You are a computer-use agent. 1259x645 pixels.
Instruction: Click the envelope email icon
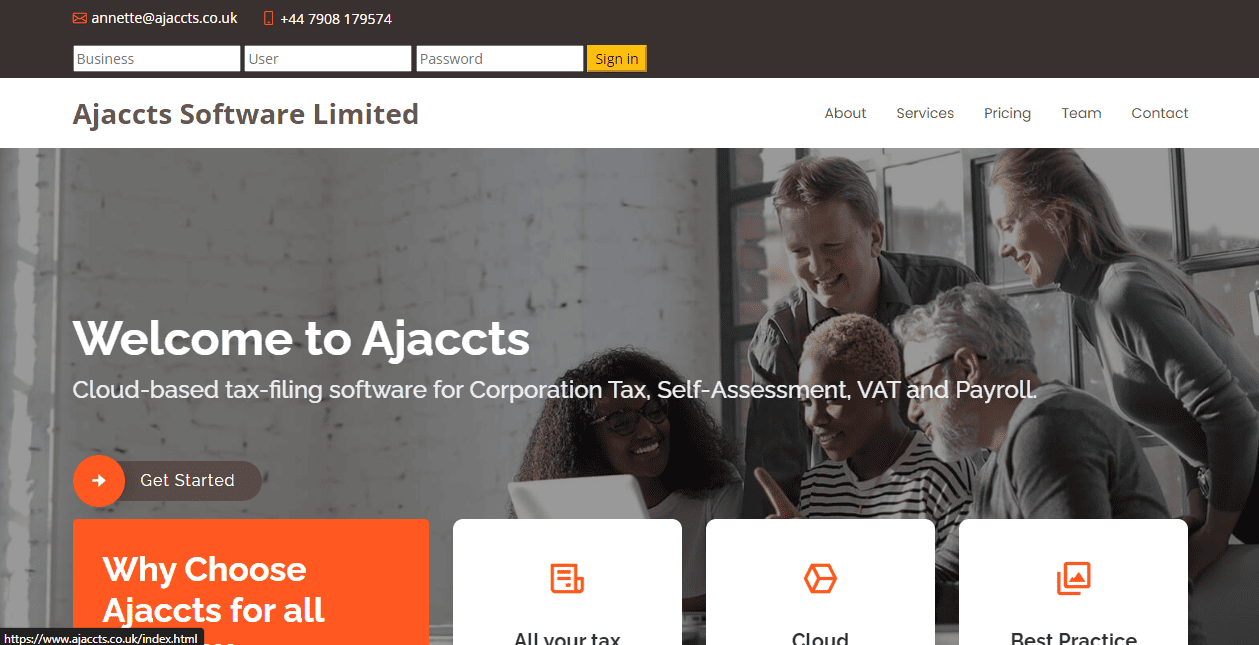point(80,19)
